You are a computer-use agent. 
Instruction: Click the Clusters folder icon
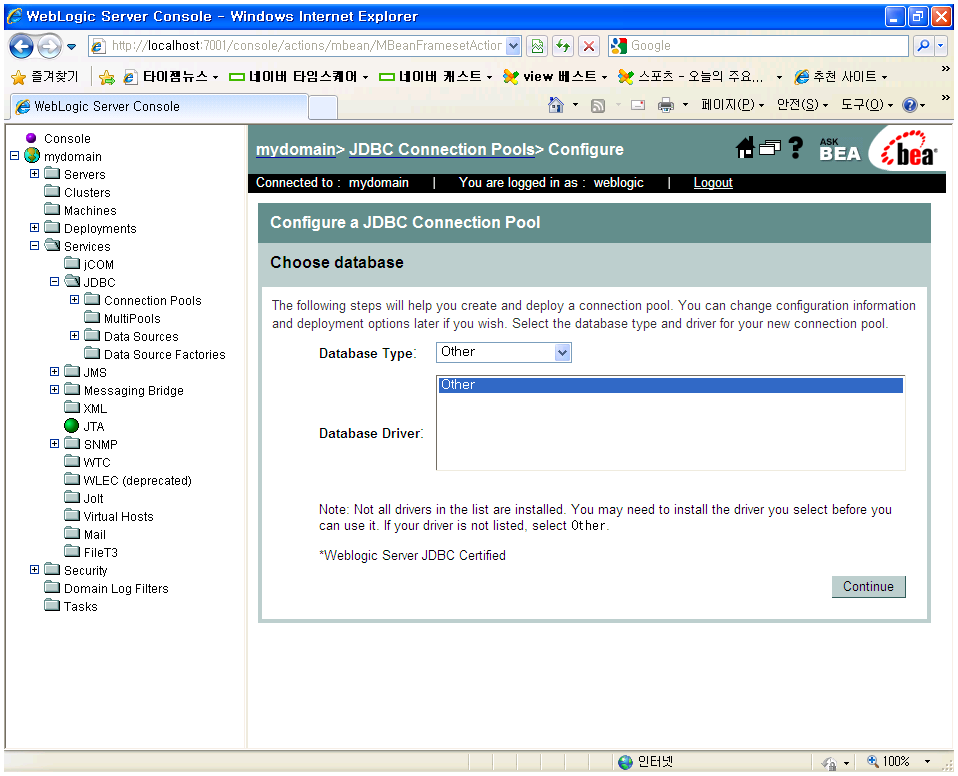click(x=52, y=191)
